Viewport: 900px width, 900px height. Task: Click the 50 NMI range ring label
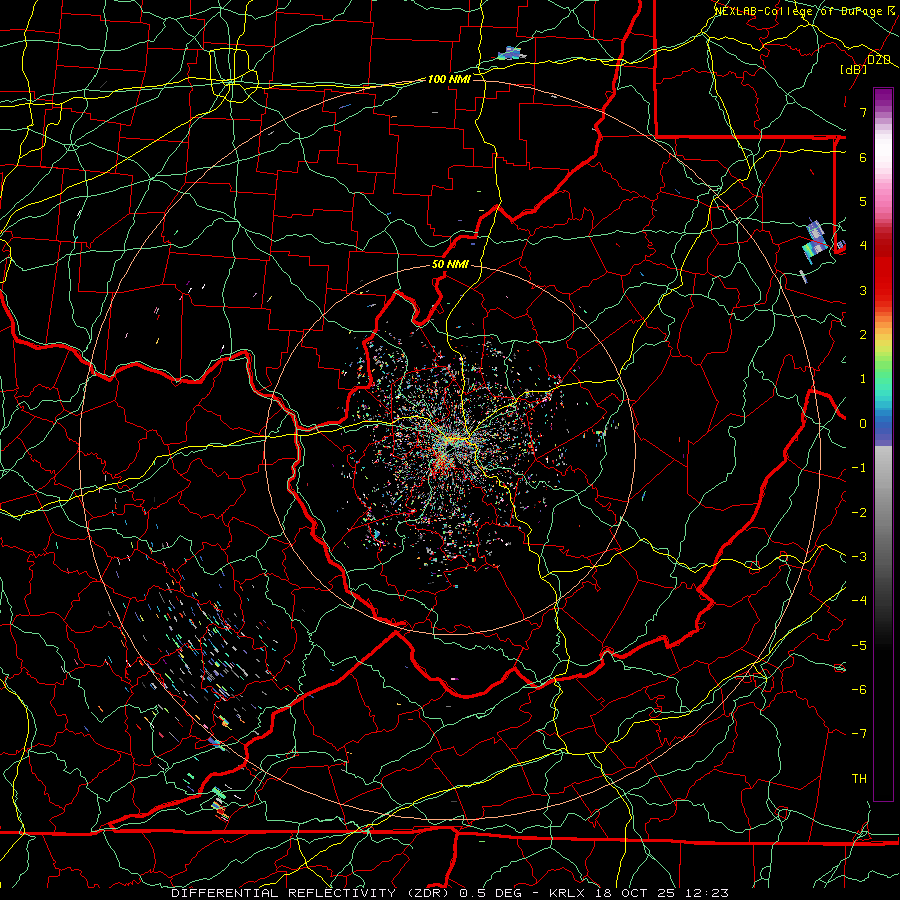click(450, 265)
